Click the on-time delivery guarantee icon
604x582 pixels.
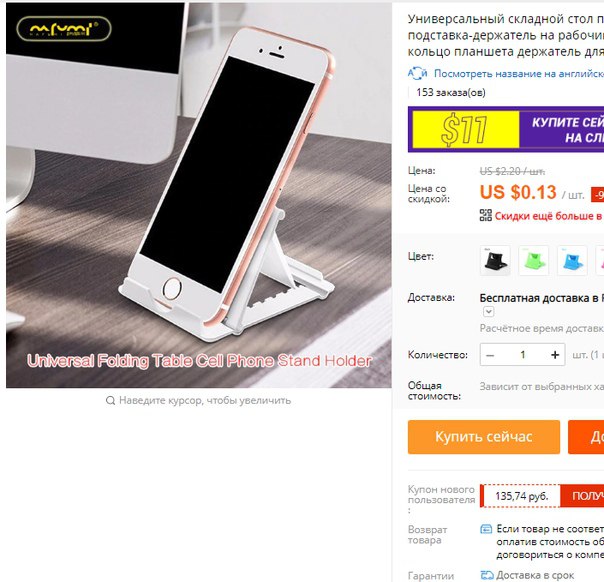[x=487, y=575]
